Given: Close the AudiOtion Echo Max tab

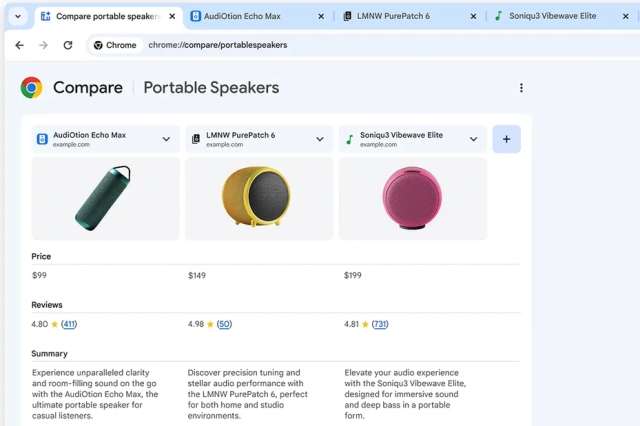Looking at the screenshot, I should click(321, 16).
